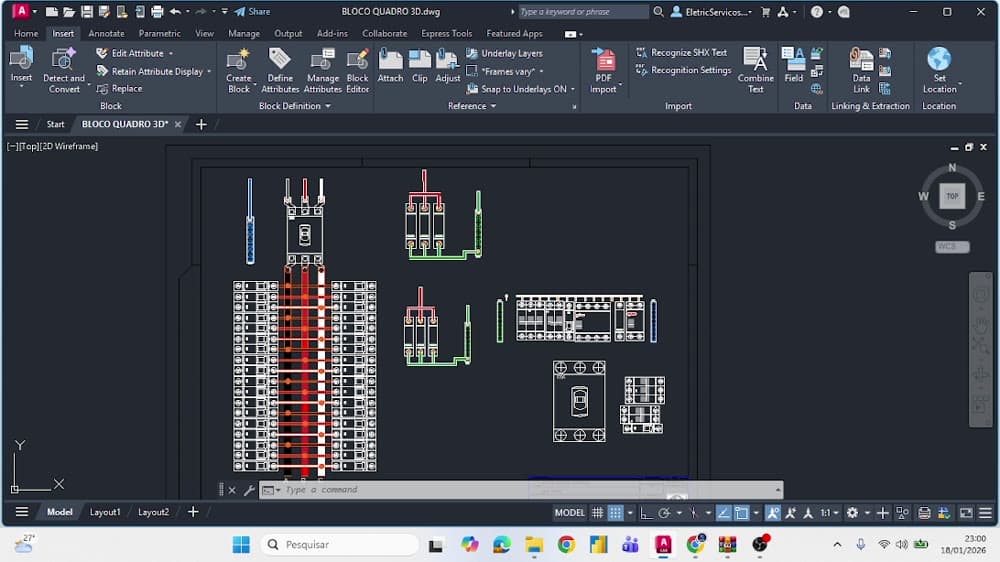The height and width of the screenshot is (562, 1000).
Task: Click the New drawing icon in toolbar
Action: coord(52,11)
